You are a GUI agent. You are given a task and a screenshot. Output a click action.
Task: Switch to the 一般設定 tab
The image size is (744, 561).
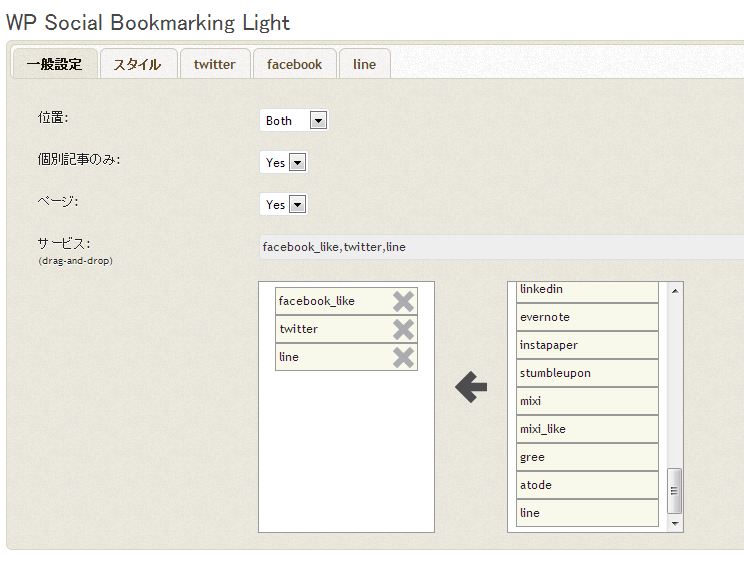pos(55,64)
